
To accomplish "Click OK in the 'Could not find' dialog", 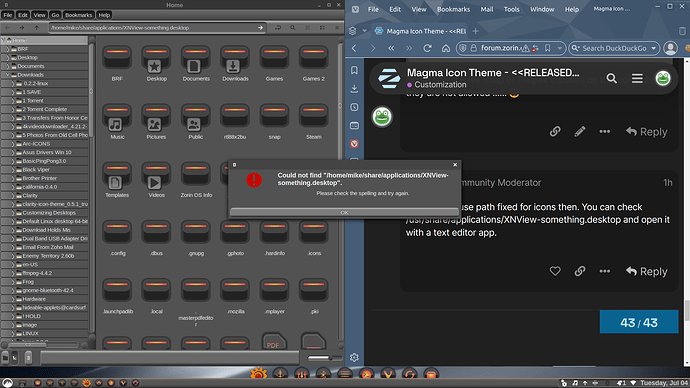I will click(344, 212).
